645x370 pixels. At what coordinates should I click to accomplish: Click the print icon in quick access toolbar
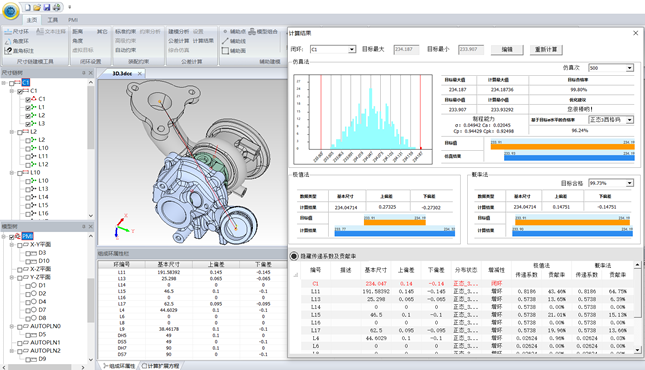pos(57,7)
